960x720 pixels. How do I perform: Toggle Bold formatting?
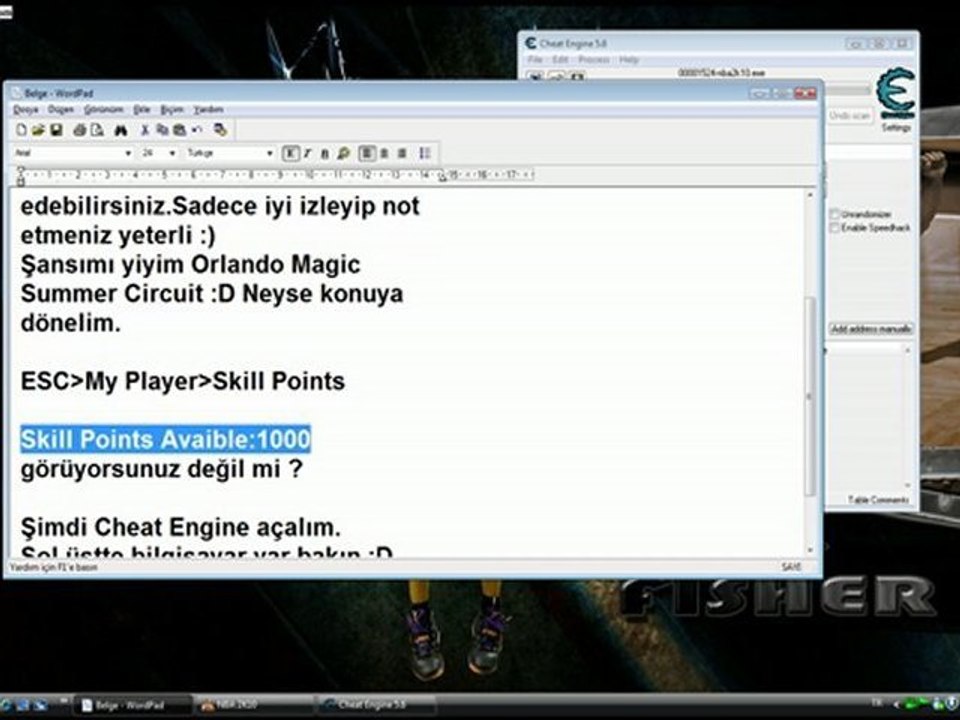tap(291, 153)
